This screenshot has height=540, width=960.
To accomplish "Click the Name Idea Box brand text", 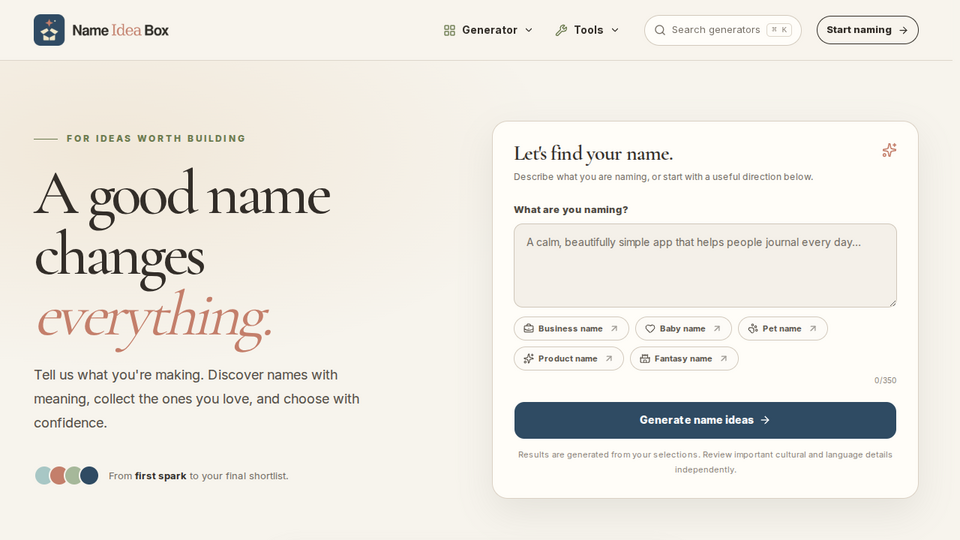I will point(120,30).
